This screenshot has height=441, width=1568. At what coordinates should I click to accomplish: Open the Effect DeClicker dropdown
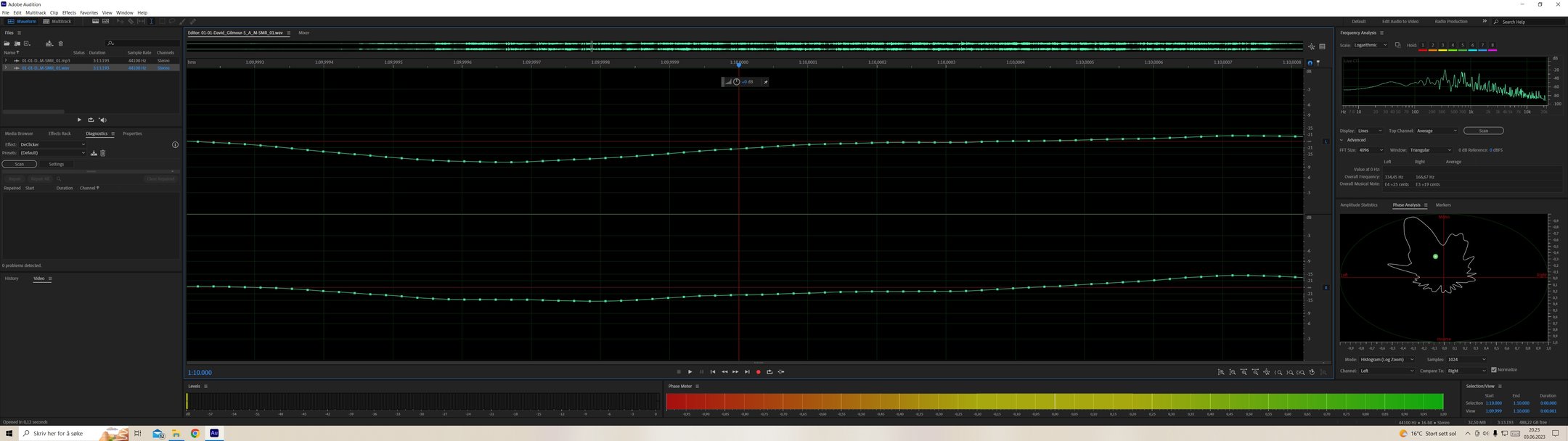52,145
